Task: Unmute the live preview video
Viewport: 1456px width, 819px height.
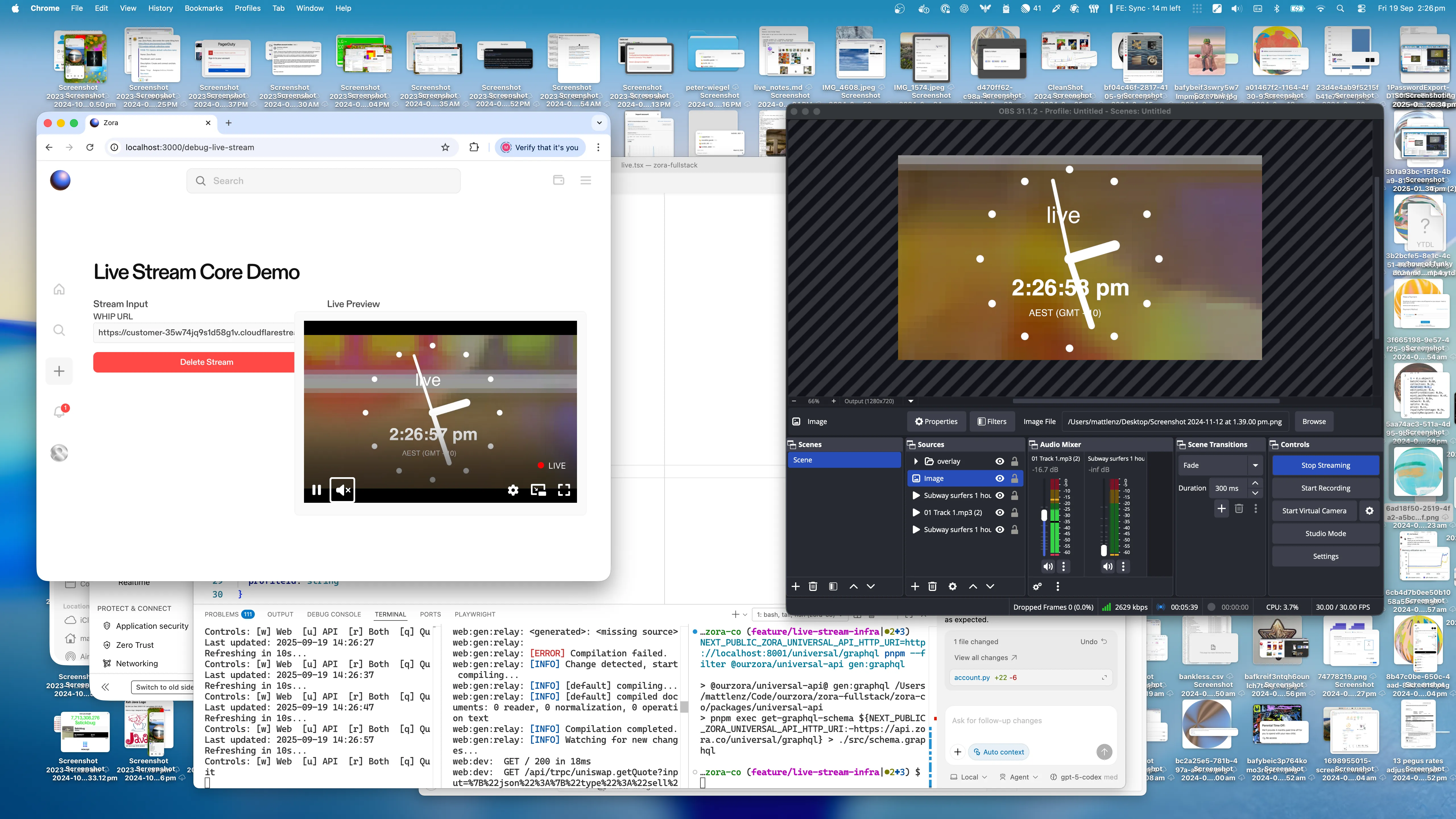Action: [x=342, y=489]
